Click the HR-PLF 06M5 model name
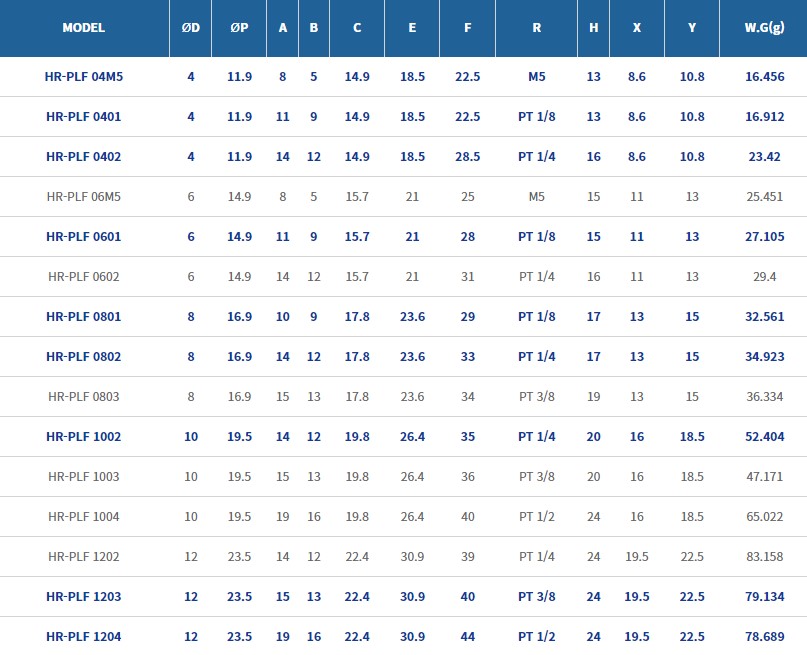 [84, 196]
